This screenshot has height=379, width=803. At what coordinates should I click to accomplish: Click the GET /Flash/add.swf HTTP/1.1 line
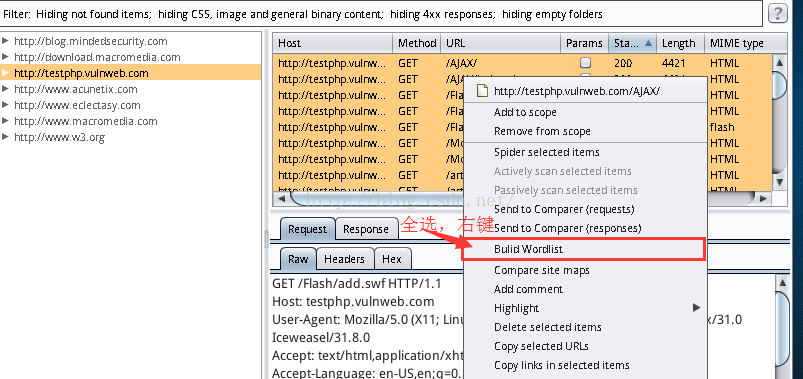point(356,283)
